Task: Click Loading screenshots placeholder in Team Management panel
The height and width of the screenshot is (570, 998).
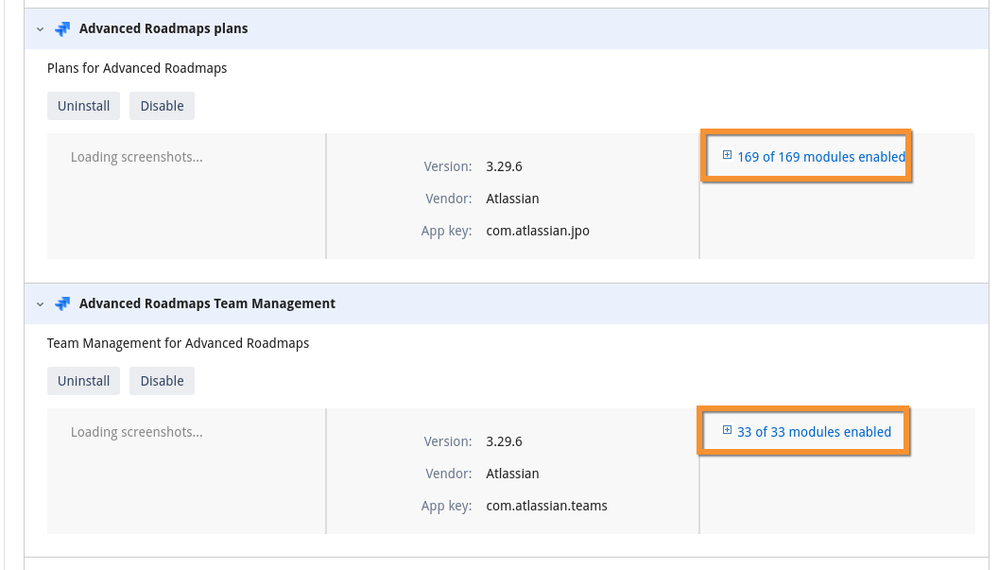Action: [x=136, y=432]
